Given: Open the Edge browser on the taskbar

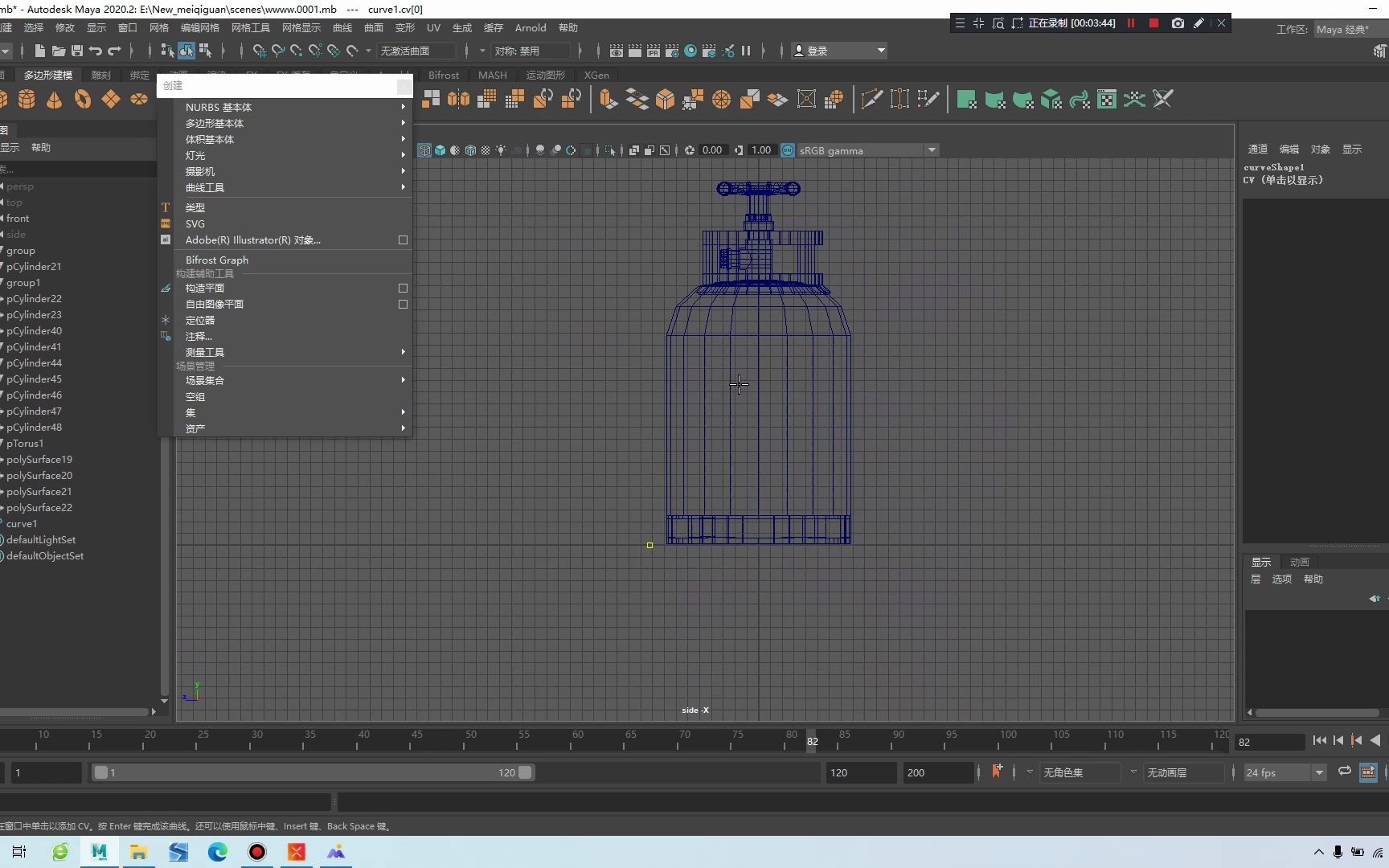Looking at the screenshot, I should (217, 852).
